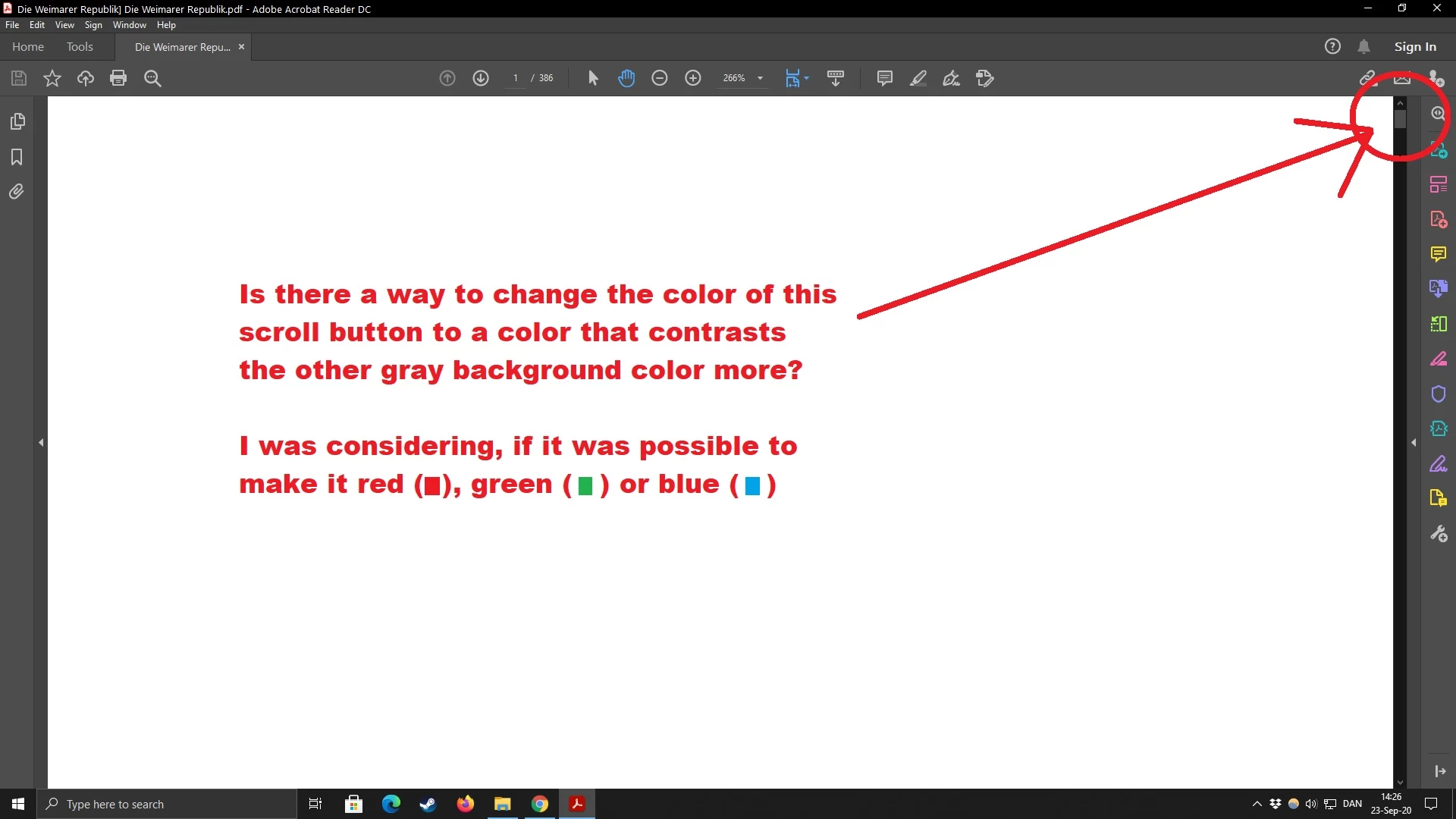Go to next page arrow
This screenshot has width=1456, height=819.
click(481, 78)
